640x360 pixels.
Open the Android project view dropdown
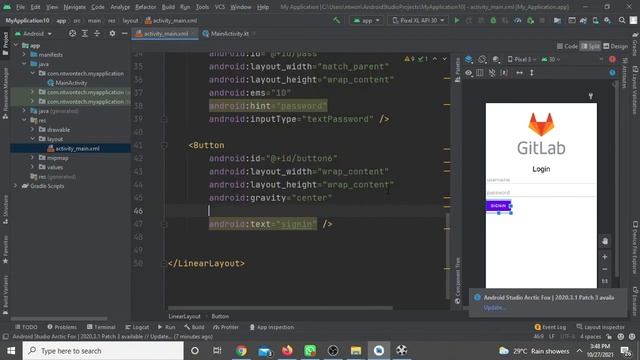click(x=33, y=33)
